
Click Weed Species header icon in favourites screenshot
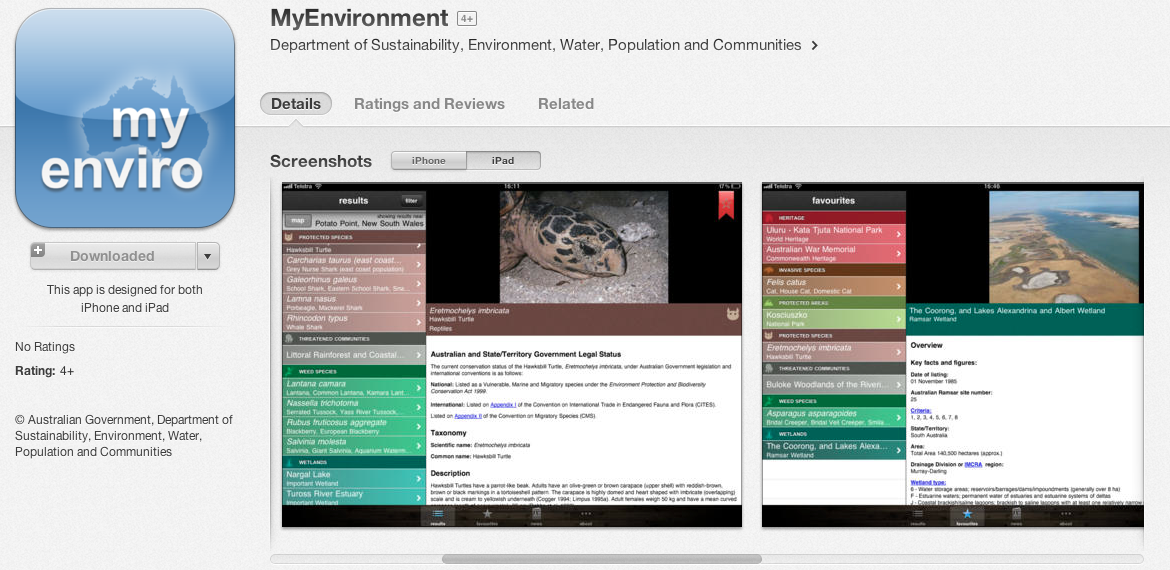coord(769,401)
